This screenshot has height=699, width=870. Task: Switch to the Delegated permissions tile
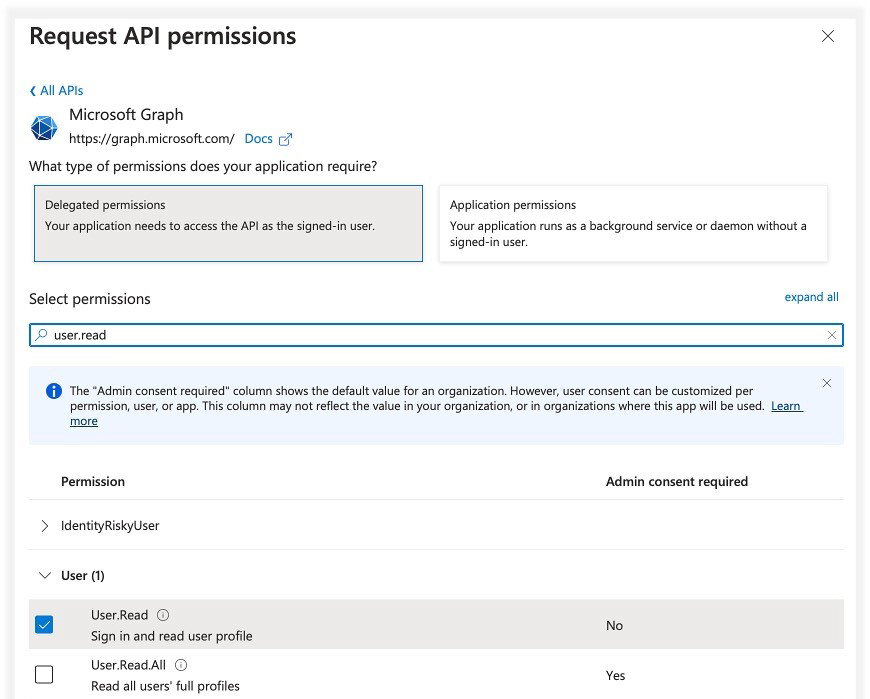click(228, 222)
